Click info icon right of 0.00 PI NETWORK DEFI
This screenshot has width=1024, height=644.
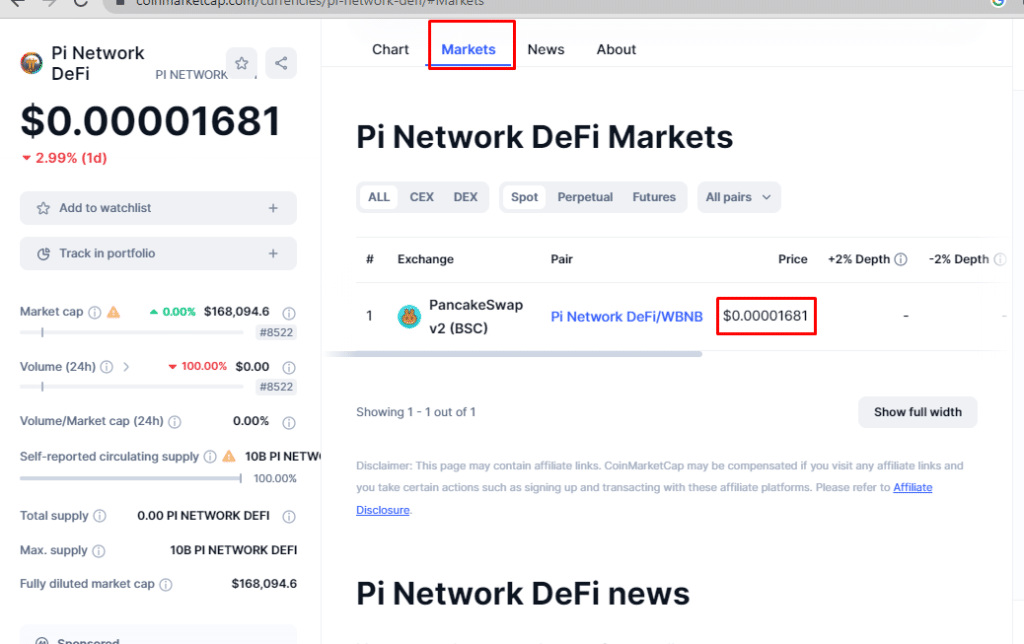289,517
